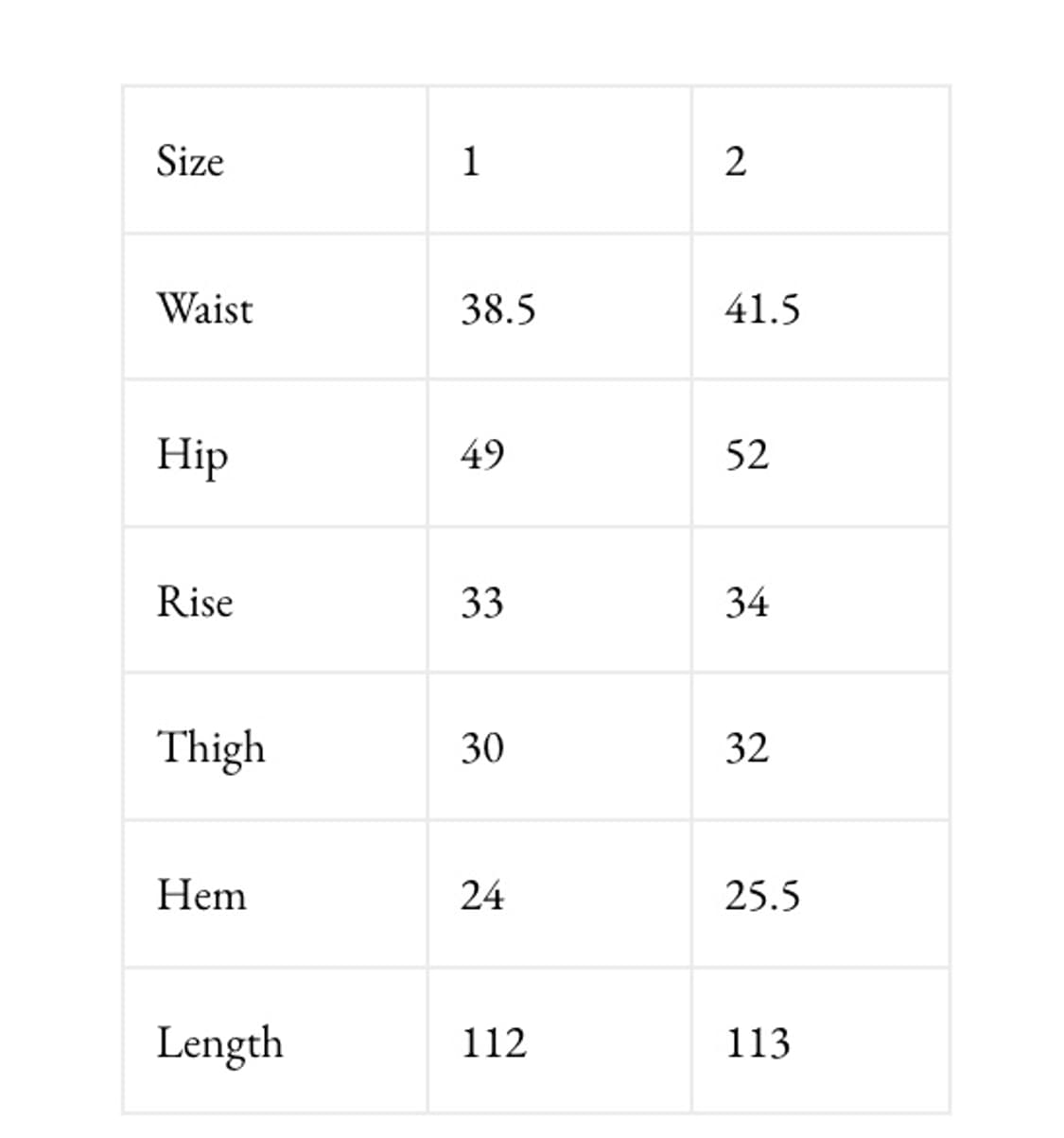This screenshot has width=1064, height=1138.
Task: Click the Length row label
Action: [219, 1042]
